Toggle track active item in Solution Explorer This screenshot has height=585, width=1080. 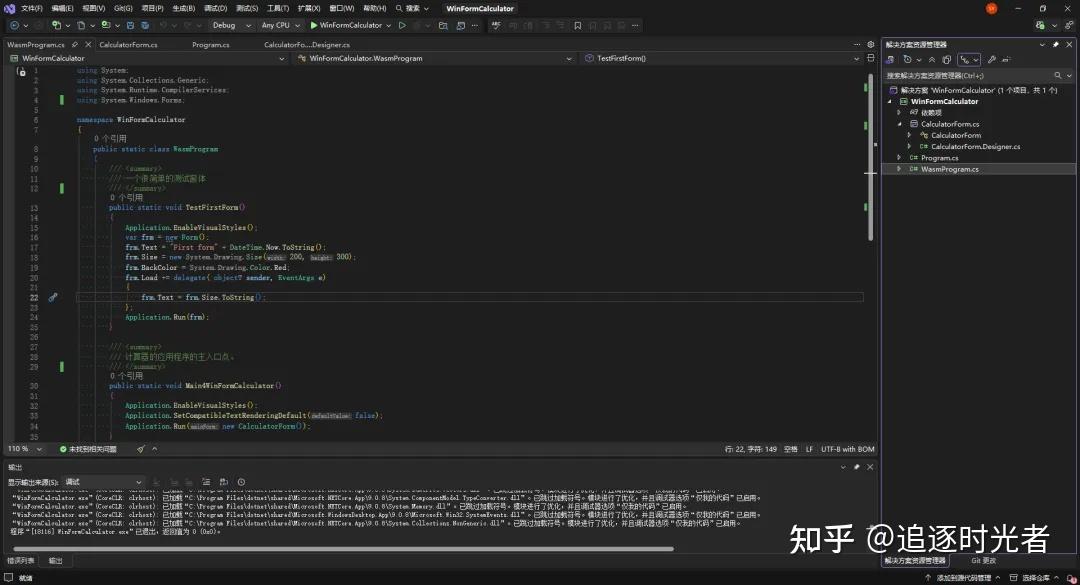click(x=968, y=60)
